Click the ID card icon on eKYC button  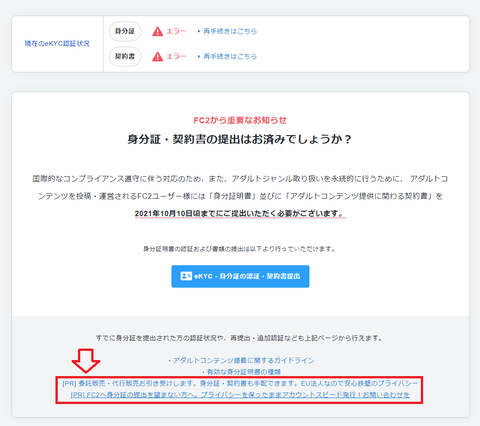(186, 276)
